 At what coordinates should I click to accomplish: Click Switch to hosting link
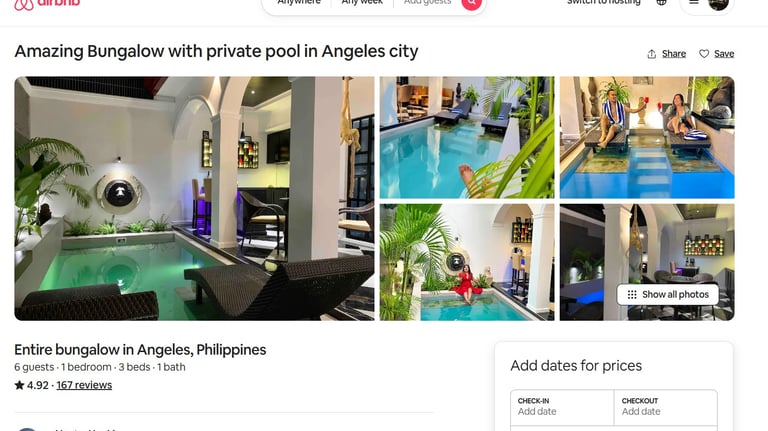pyautogui.click(x=603, y=2)
